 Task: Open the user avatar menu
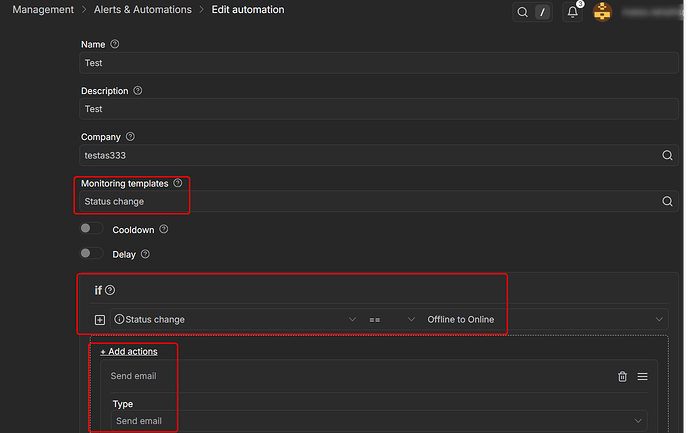pos(602,12)
